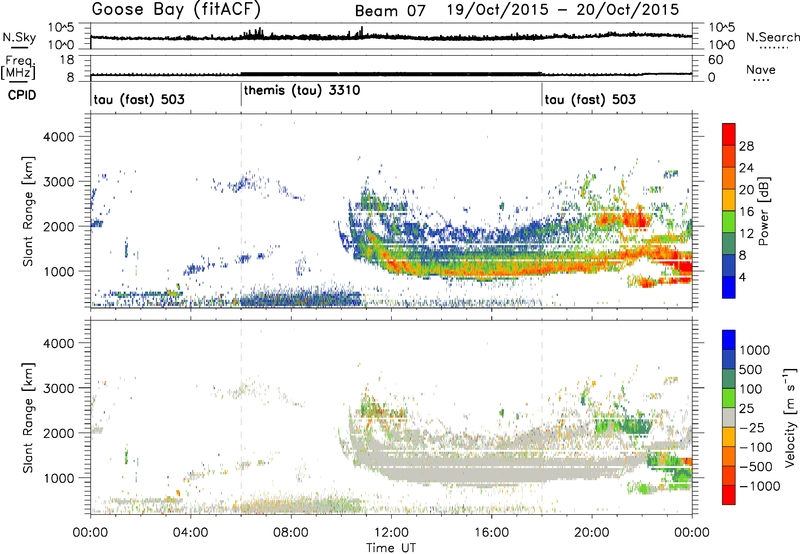Click the left '10^5' noise axis tick
This screenshot has height=554, width=800.
(61, 27)
